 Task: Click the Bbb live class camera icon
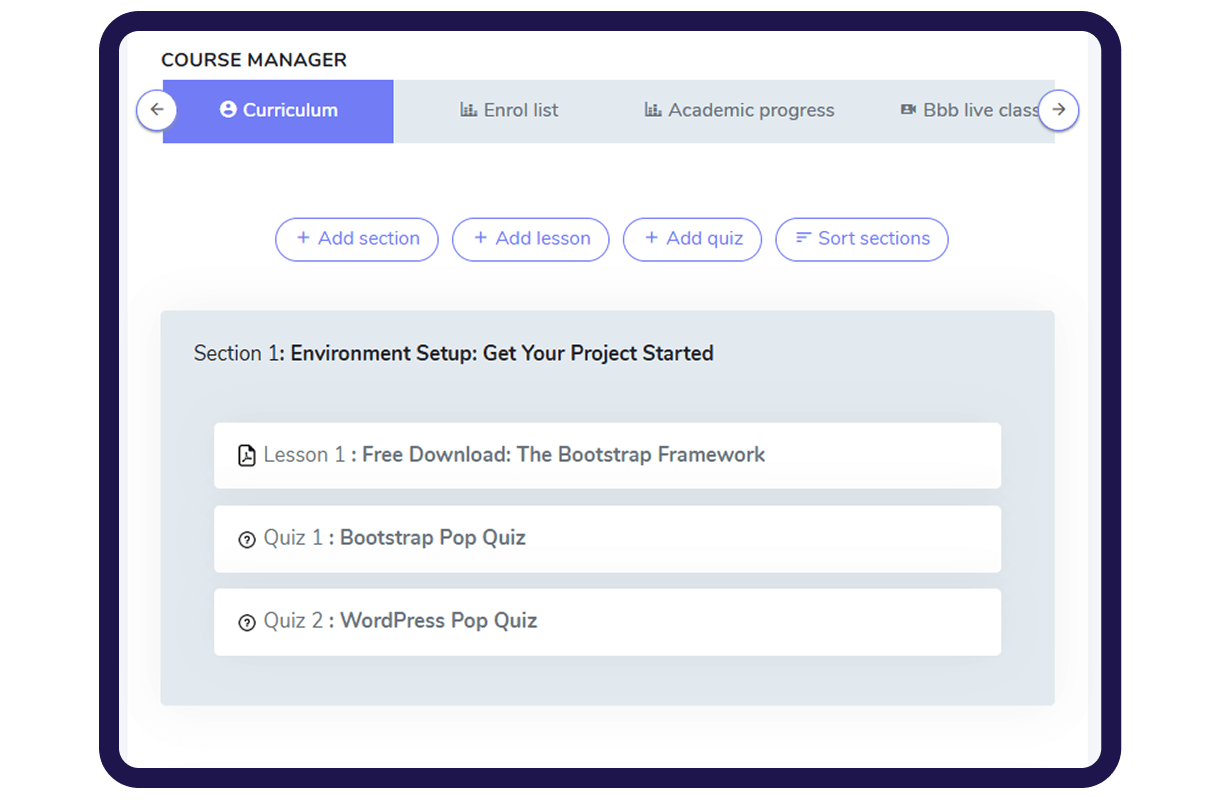pyautogui.click(x=908, y=110)
